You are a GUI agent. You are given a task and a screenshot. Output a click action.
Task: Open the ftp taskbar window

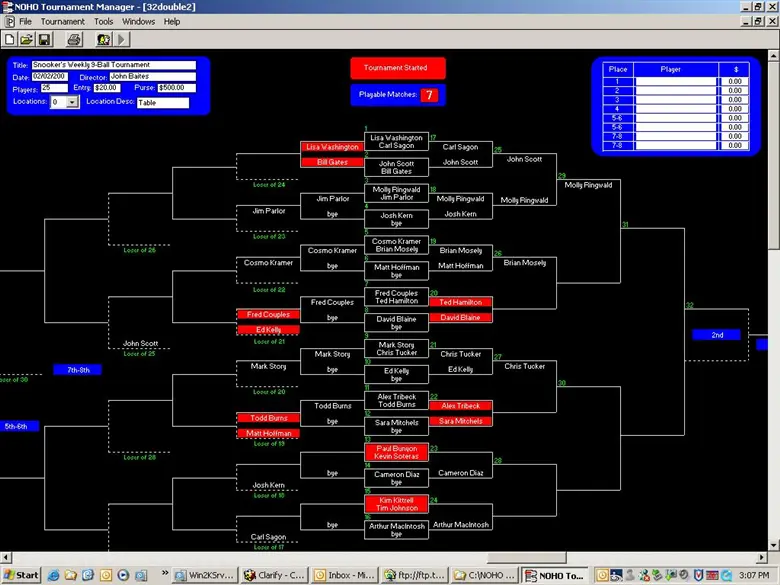(414, 576)
